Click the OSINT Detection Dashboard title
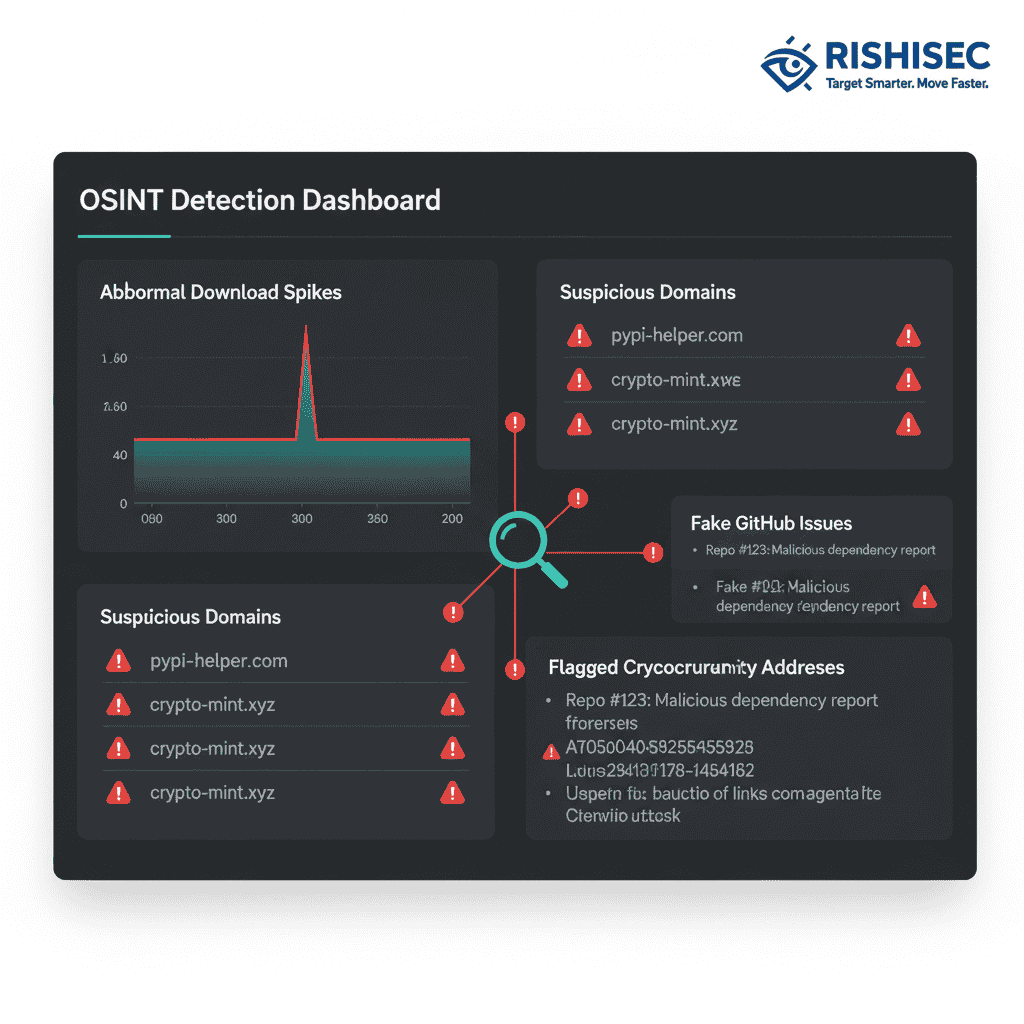The image size is (1024, 1024). [260, 200]
